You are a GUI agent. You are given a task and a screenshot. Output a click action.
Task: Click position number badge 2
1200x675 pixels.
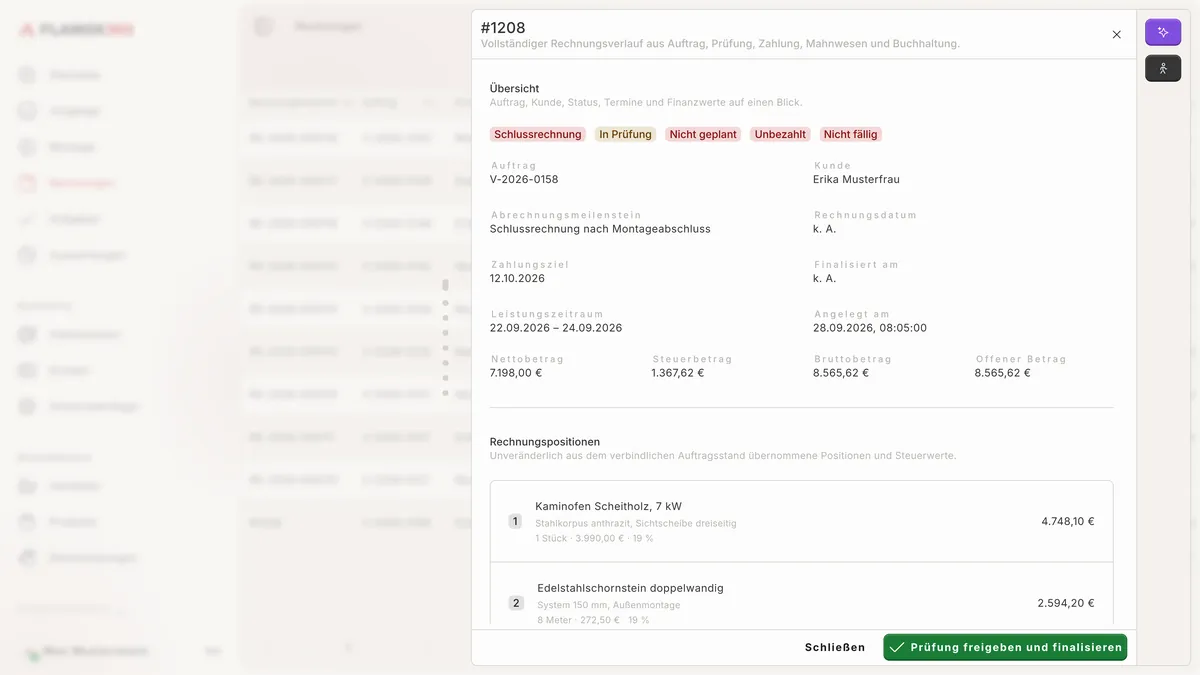(516, 603)
